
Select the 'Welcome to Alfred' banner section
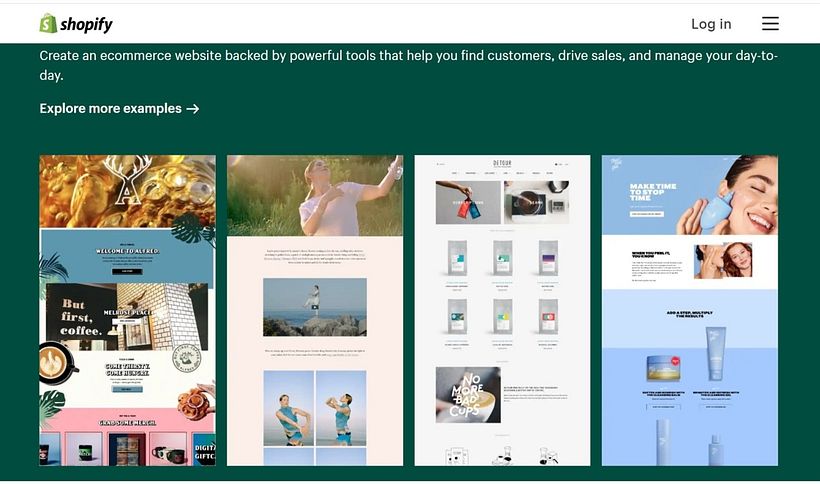pyautogui.click(x=127, y=256)
